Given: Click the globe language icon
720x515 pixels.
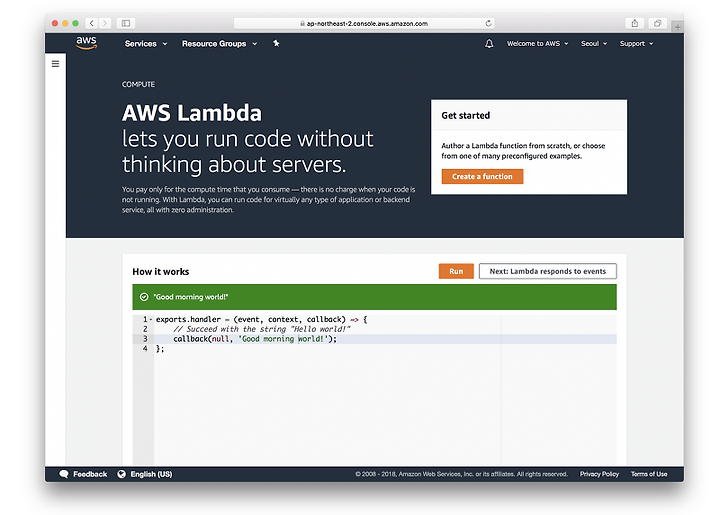Looking at the screenshot, I should [121, 474].
